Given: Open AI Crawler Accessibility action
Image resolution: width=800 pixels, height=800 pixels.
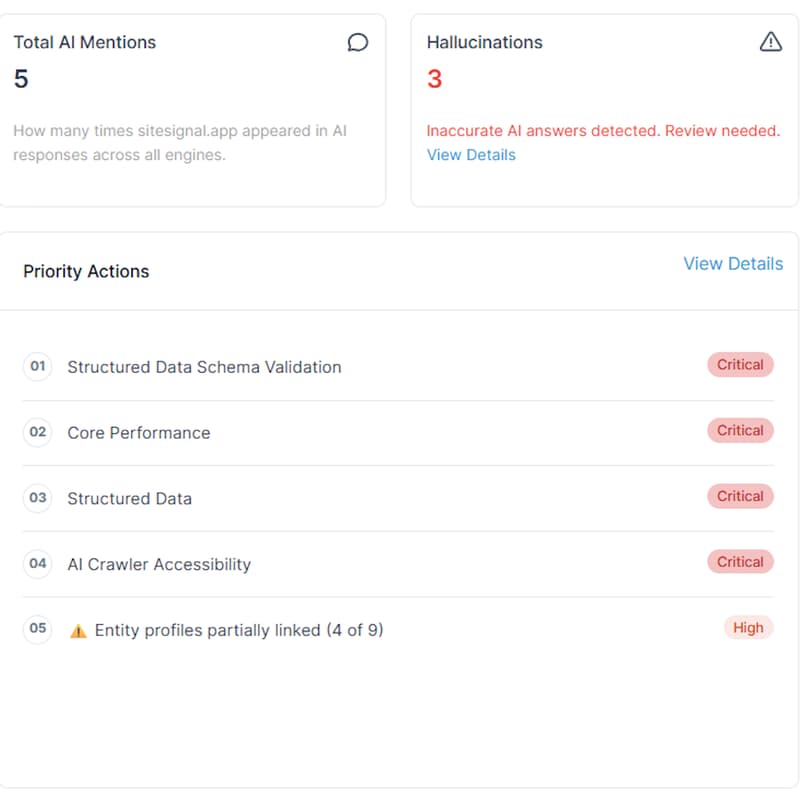Looking at the screenshot, I should 159,564.
